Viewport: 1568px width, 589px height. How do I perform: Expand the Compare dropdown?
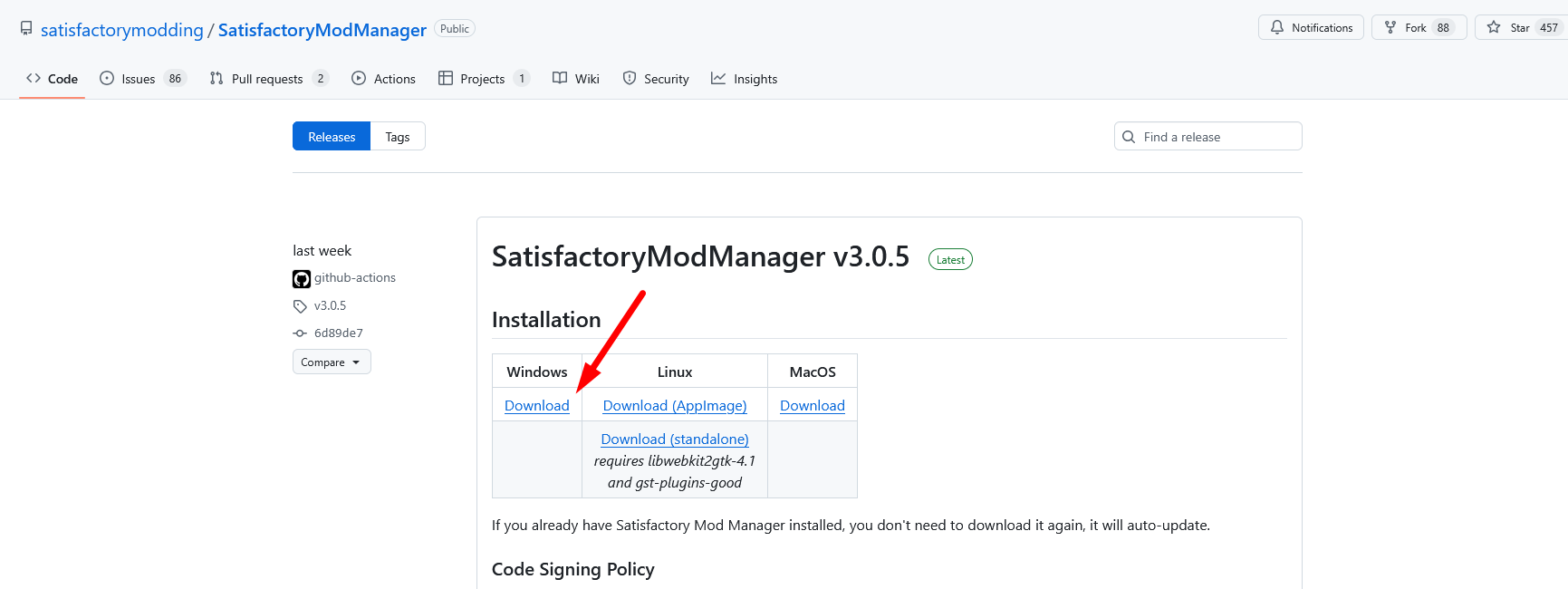[331, 362]
